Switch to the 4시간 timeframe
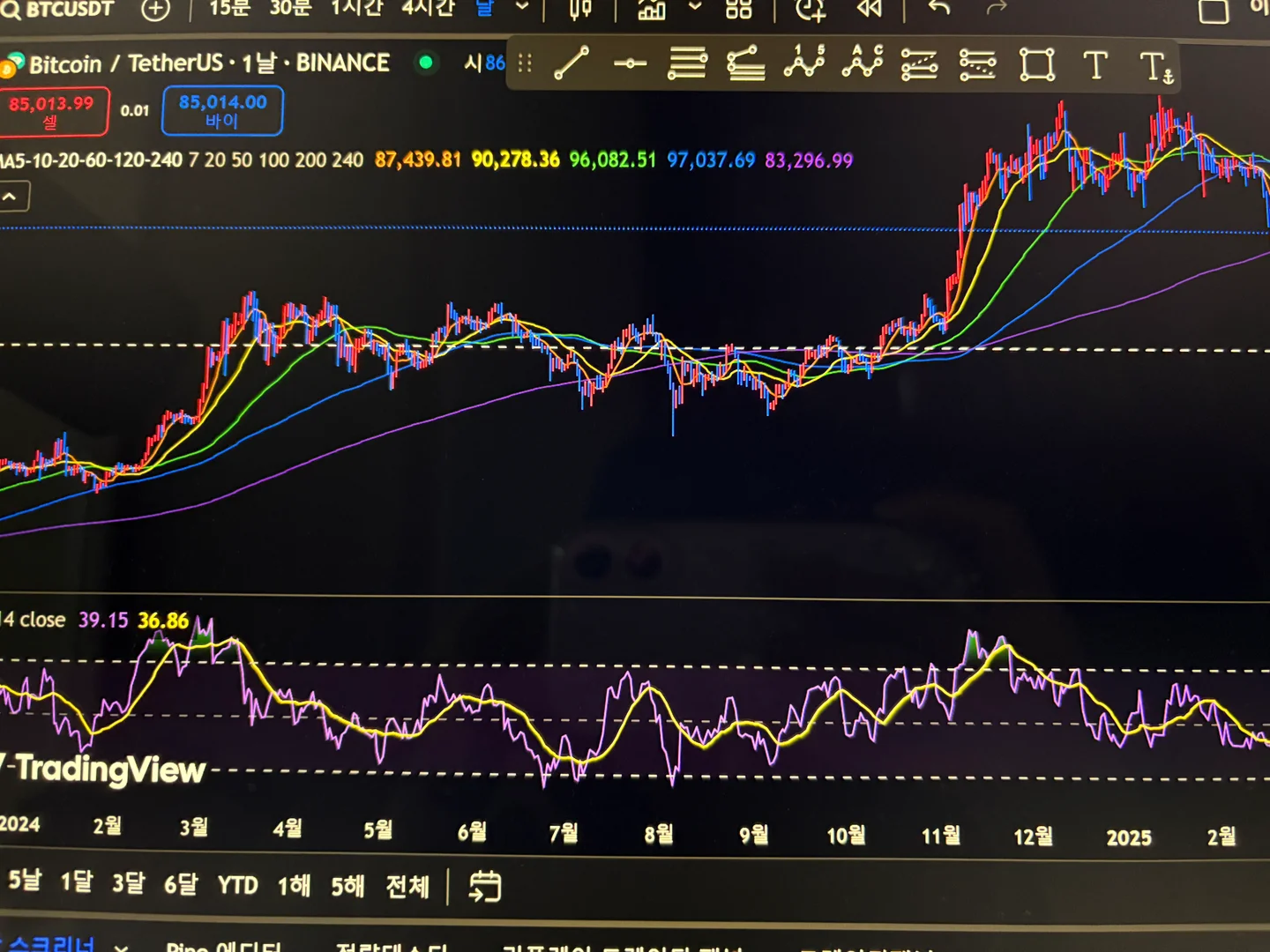The width and height of the screenshot is (1270, 952). tap(428, 8)
